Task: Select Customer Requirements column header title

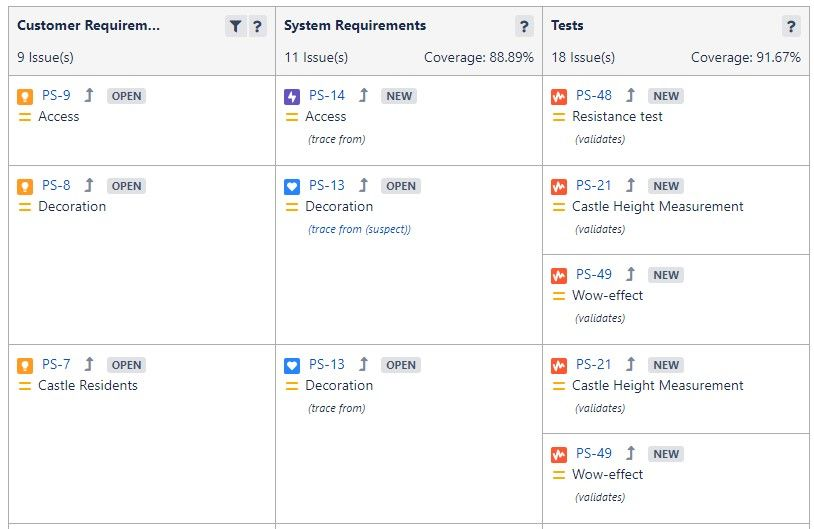Action: point(88,25)
